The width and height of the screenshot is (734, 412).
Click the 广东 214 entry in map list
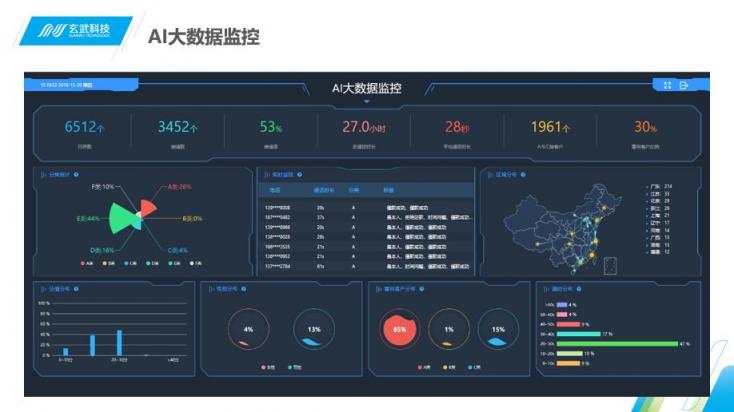pyautogui.click(x=660, y=186)
